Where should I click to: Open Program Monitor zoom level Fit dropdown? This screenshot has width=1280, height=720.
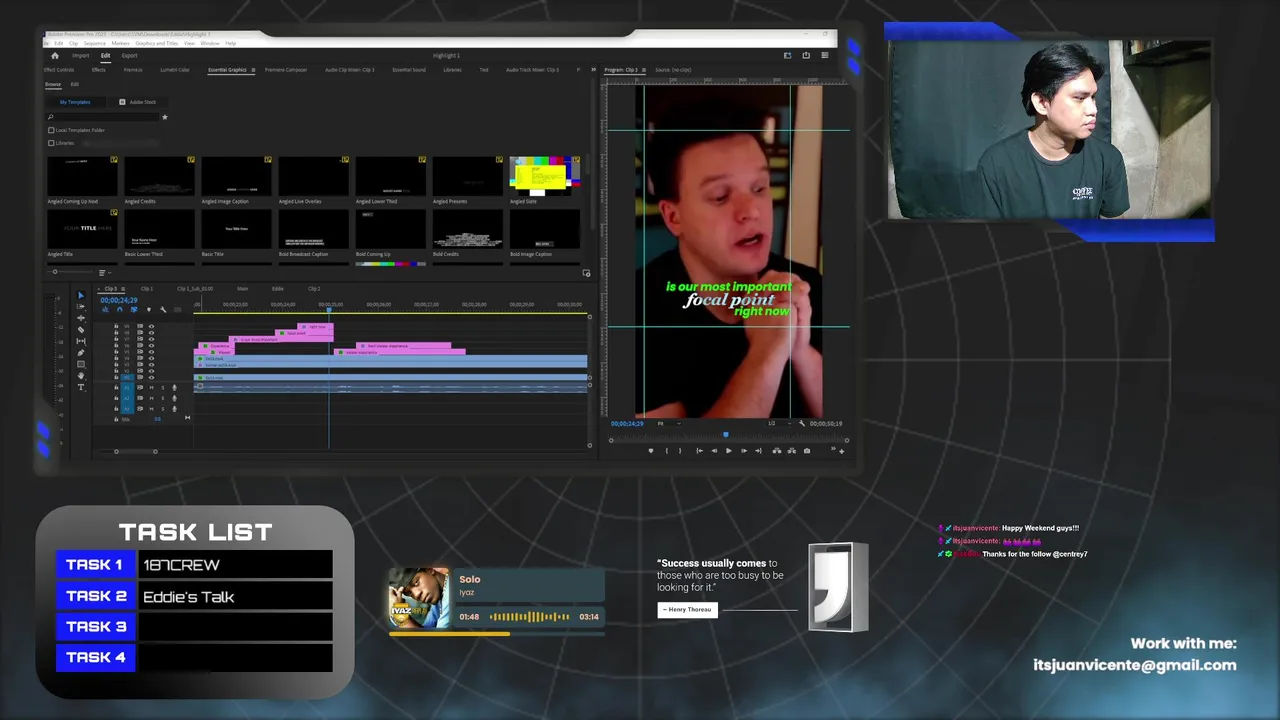click(669, 424)
